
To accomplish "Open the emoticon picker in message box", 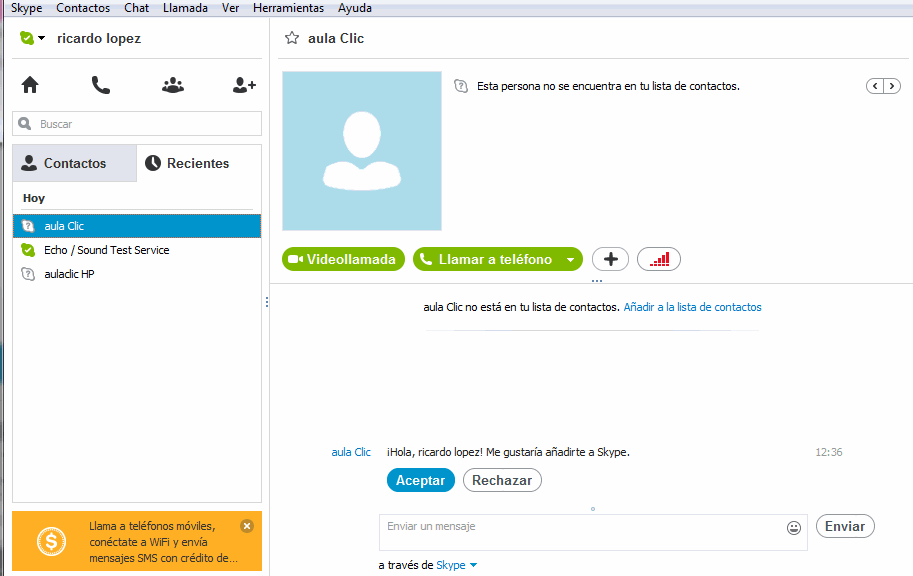I will pyautogui.click(x=794, y=527).
